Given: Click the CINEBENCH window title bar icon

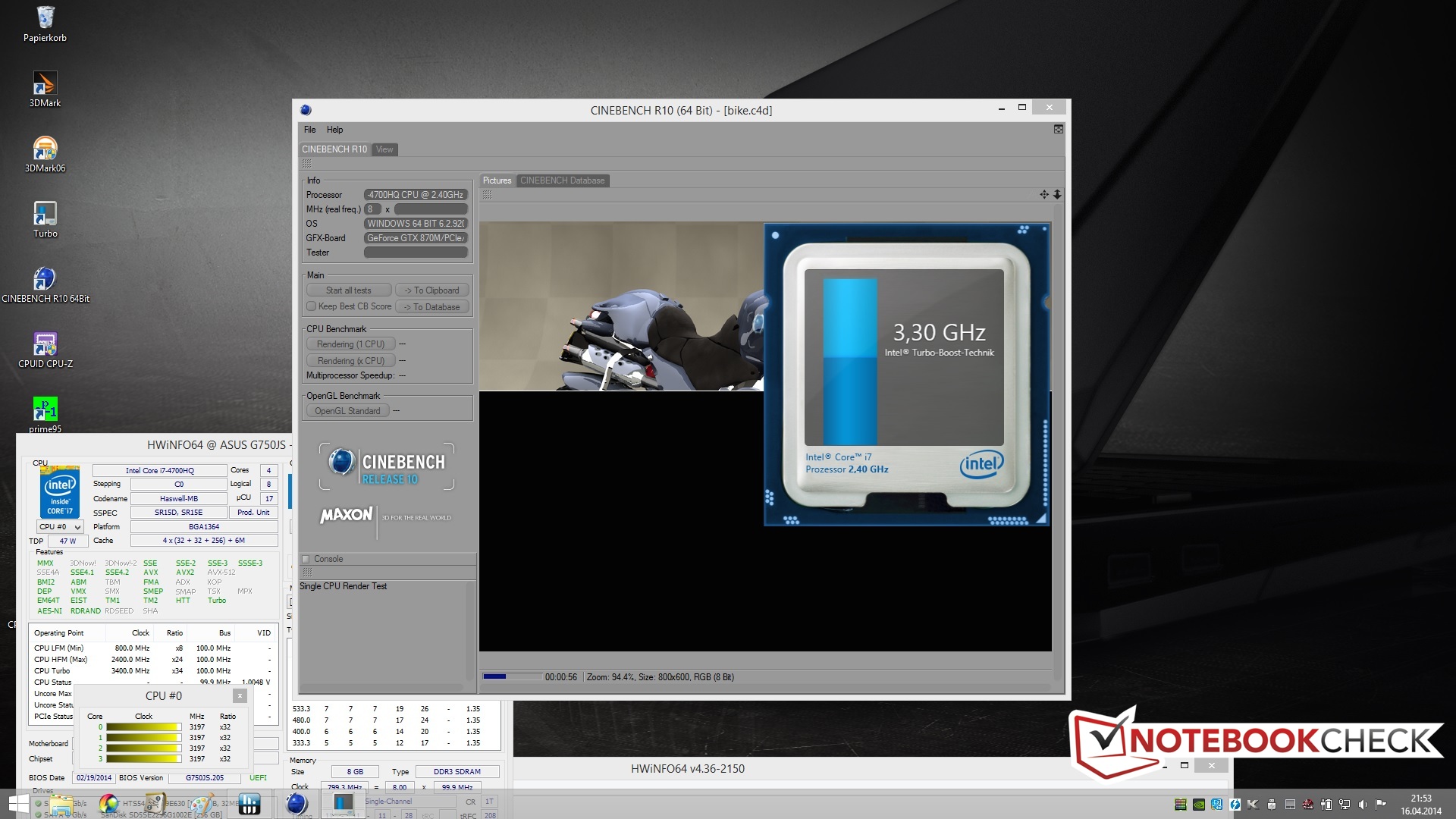Looking at the screenshot, I should (x=306, y=110).
